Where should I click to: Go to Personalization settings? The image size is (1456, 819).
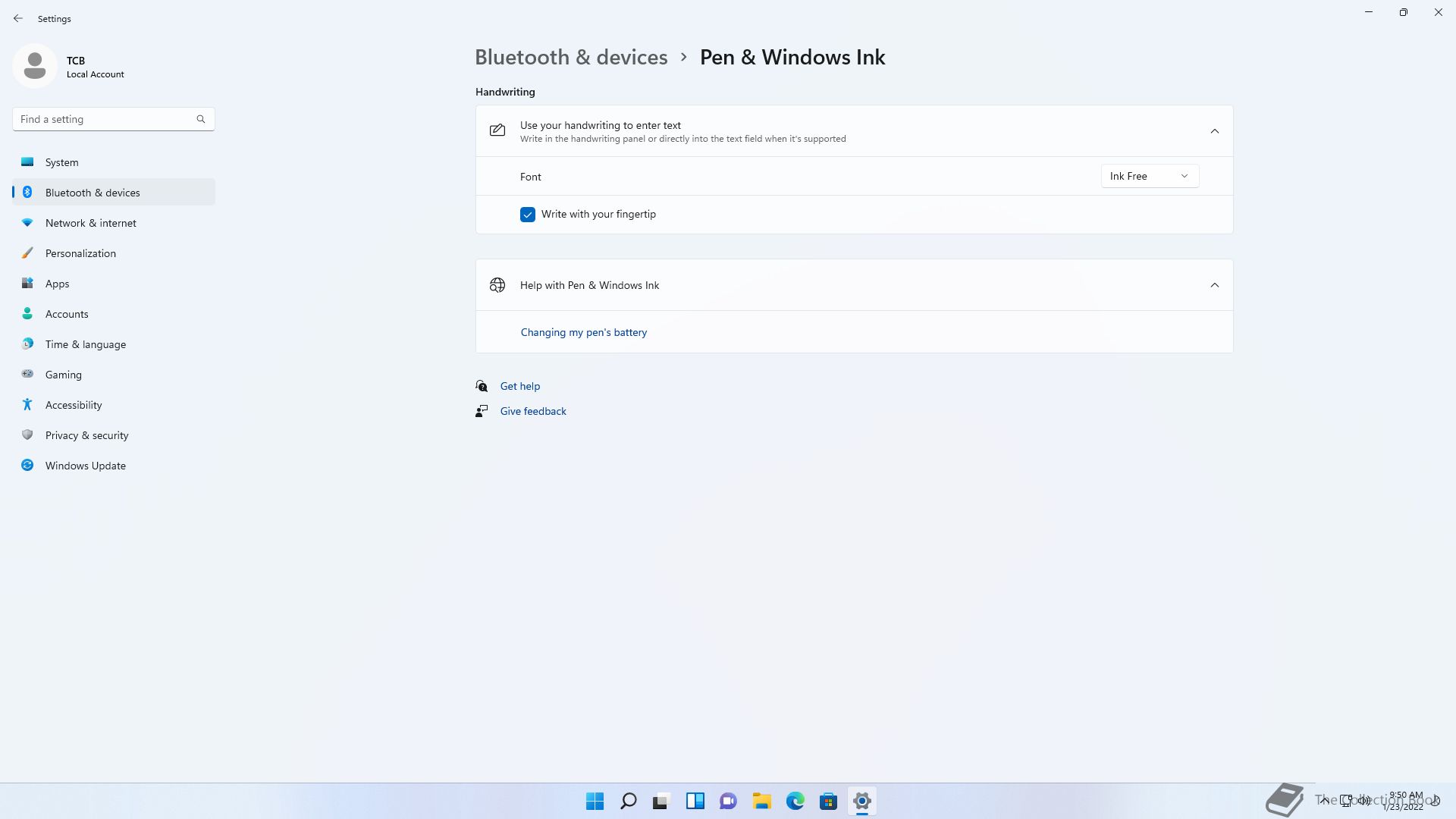click(x=114, y=253)
